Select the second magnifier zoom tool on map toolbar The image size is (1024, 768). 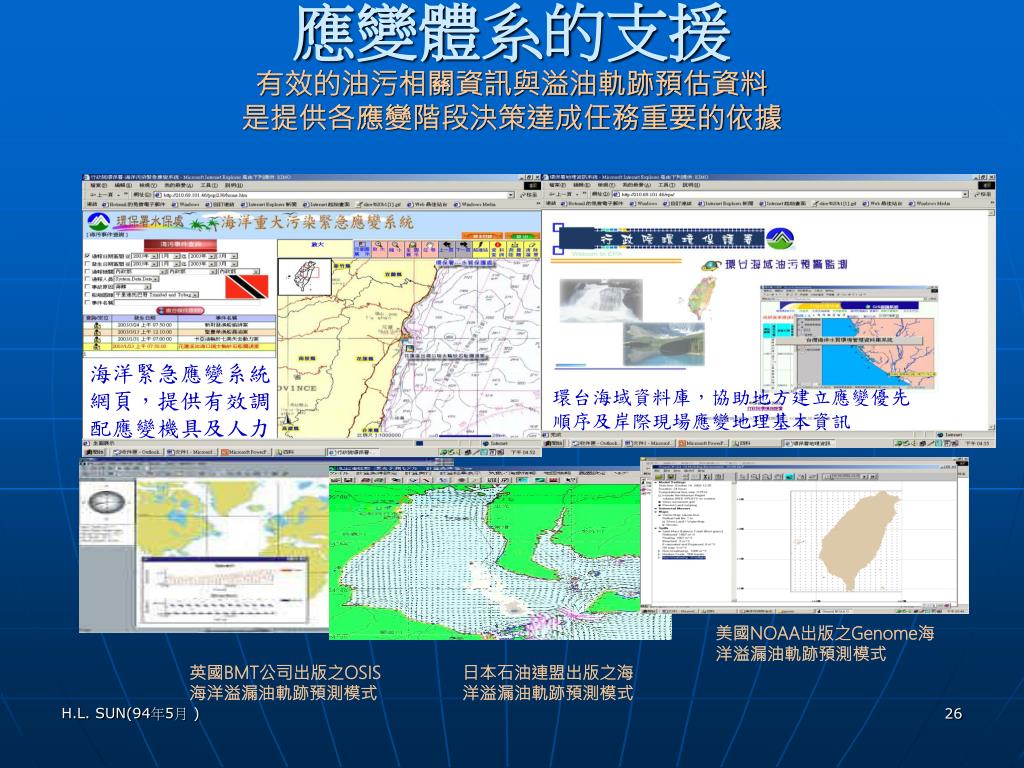coord(396,249)
